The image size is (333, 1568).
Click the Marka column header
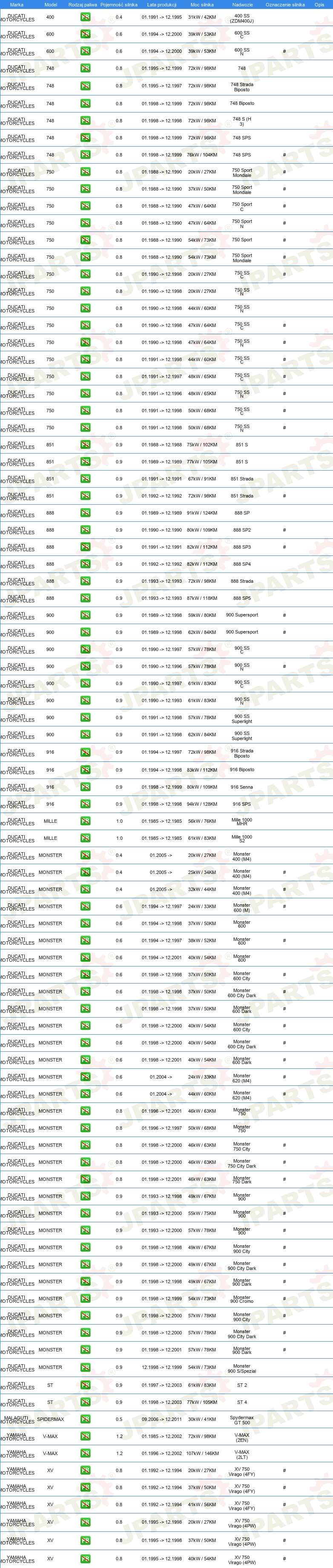pos(17,4)
